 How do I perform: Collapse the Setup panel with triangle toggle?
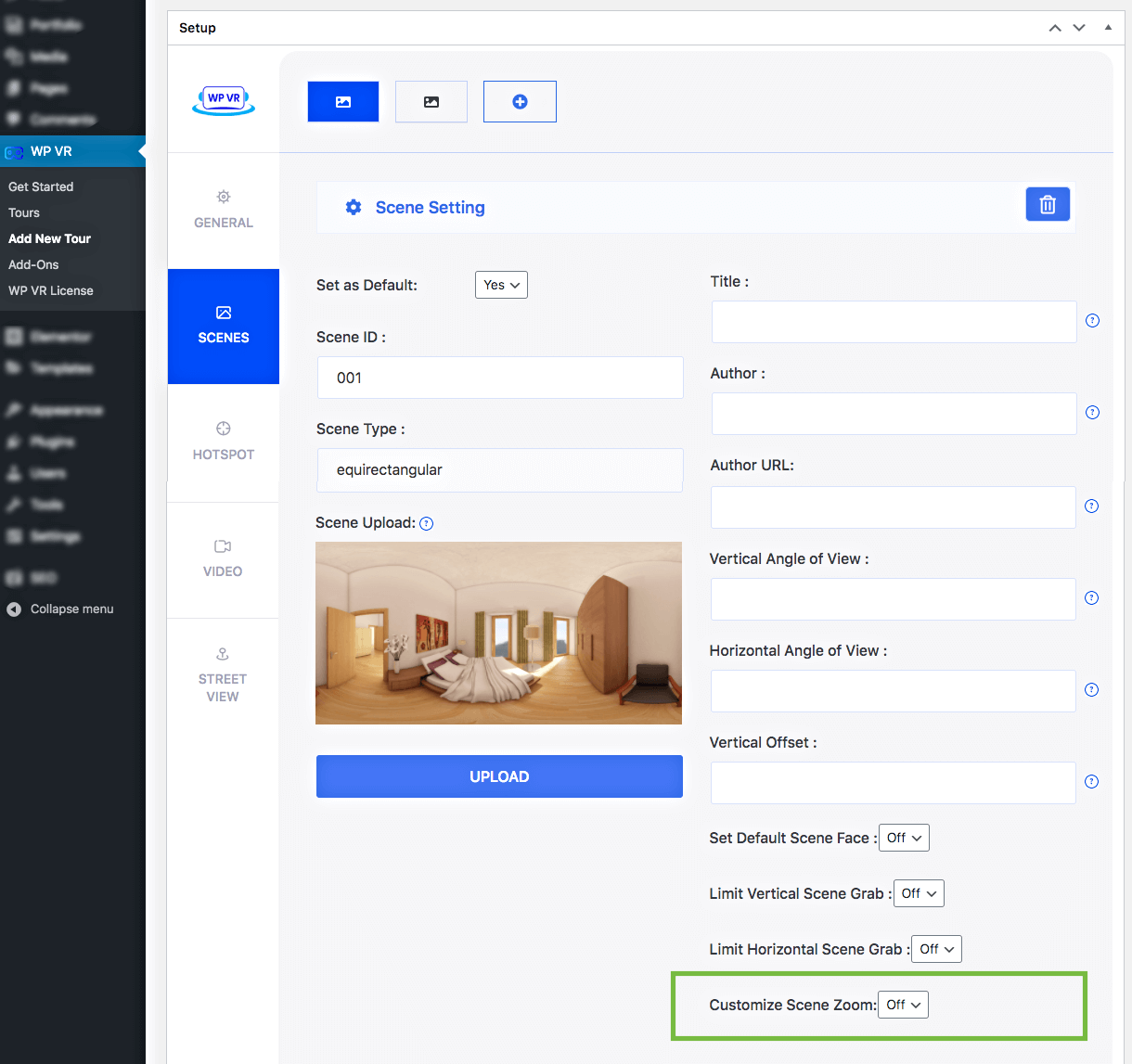[1108, 28]
